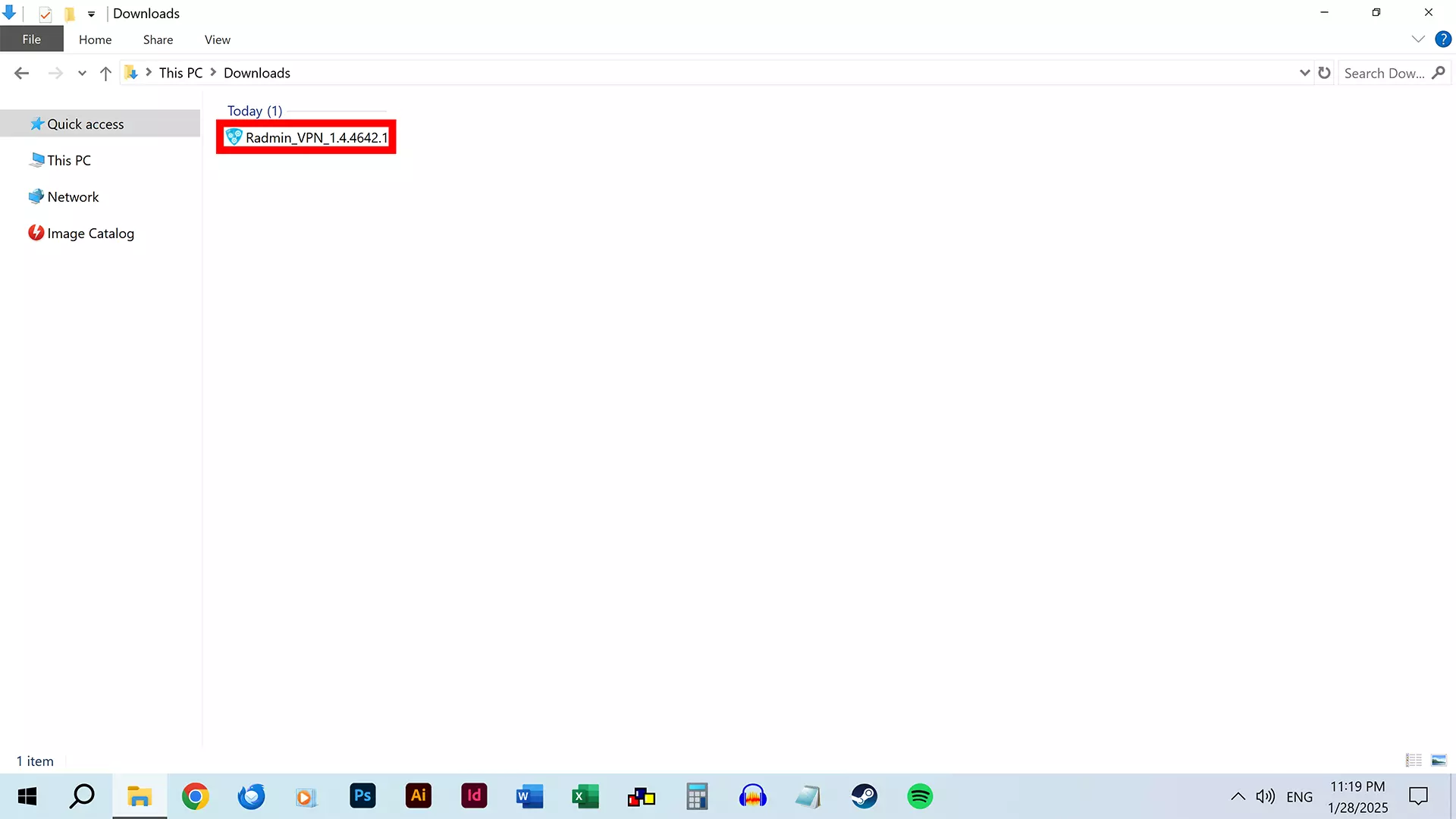
Task: Expand the address bar history dropdown
Action: (x=1304, y=73)
